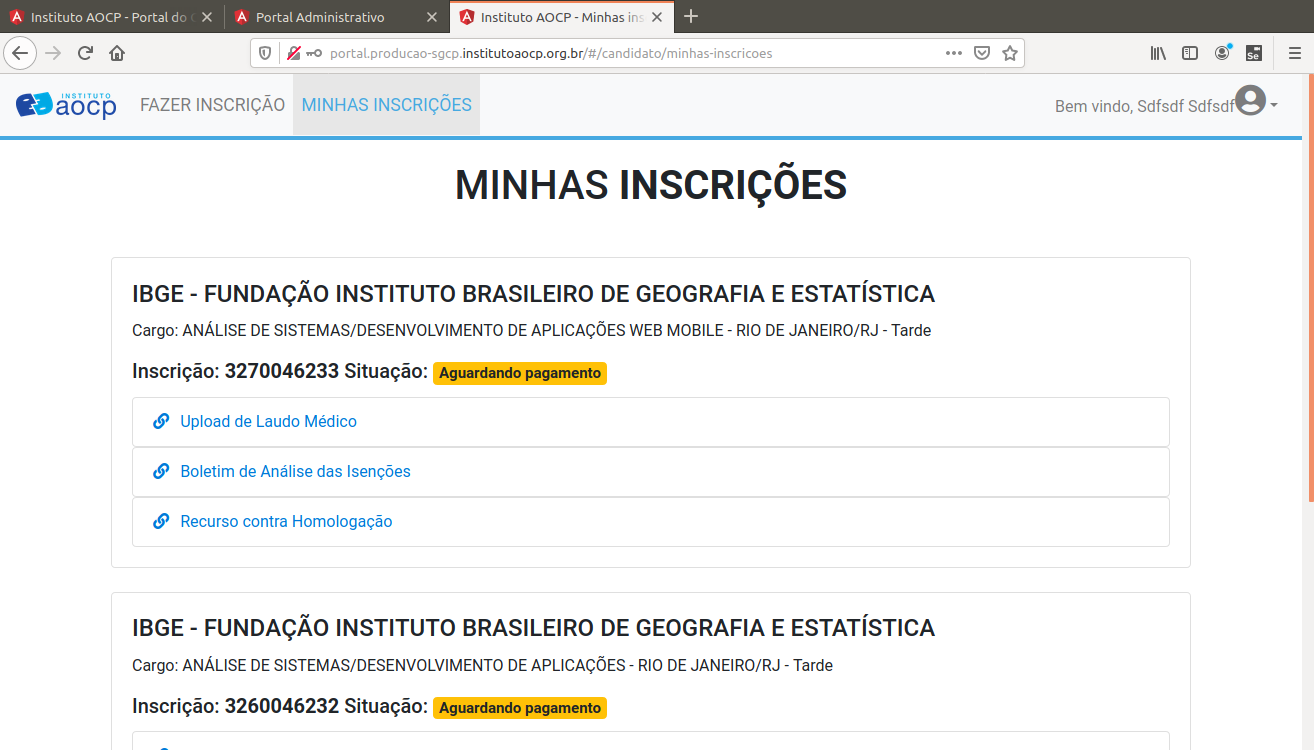Screen dimensions: 1314x750
Task: Click the browser Forward arrow button
Action: (x=53, y=53)
